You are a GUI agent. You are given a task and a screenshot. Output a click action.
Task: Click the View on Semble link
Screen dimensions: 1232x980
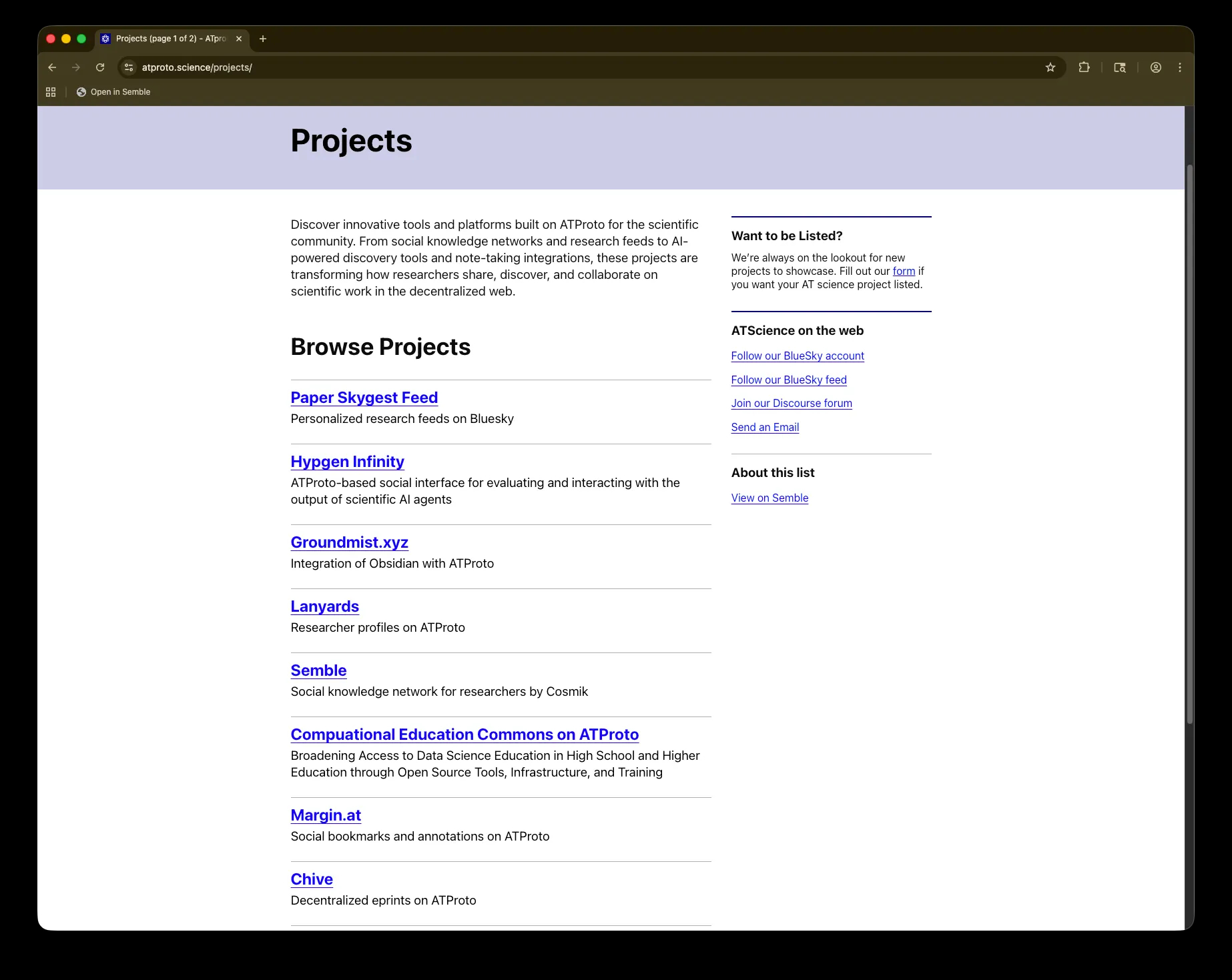769,498
